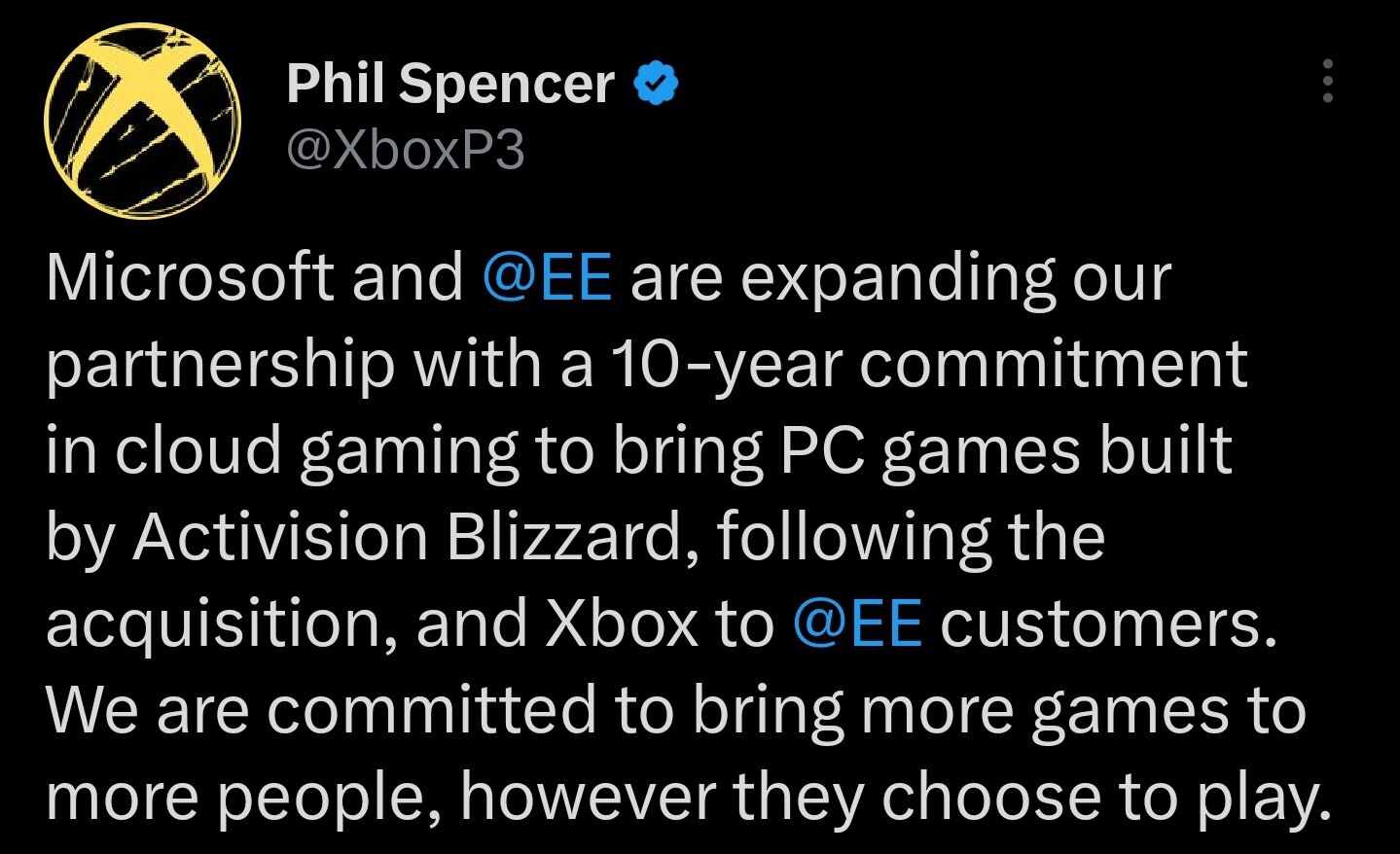Open the first @EE mention after Microsoft
Viewport: 1400px width, 854px height.
547,278
